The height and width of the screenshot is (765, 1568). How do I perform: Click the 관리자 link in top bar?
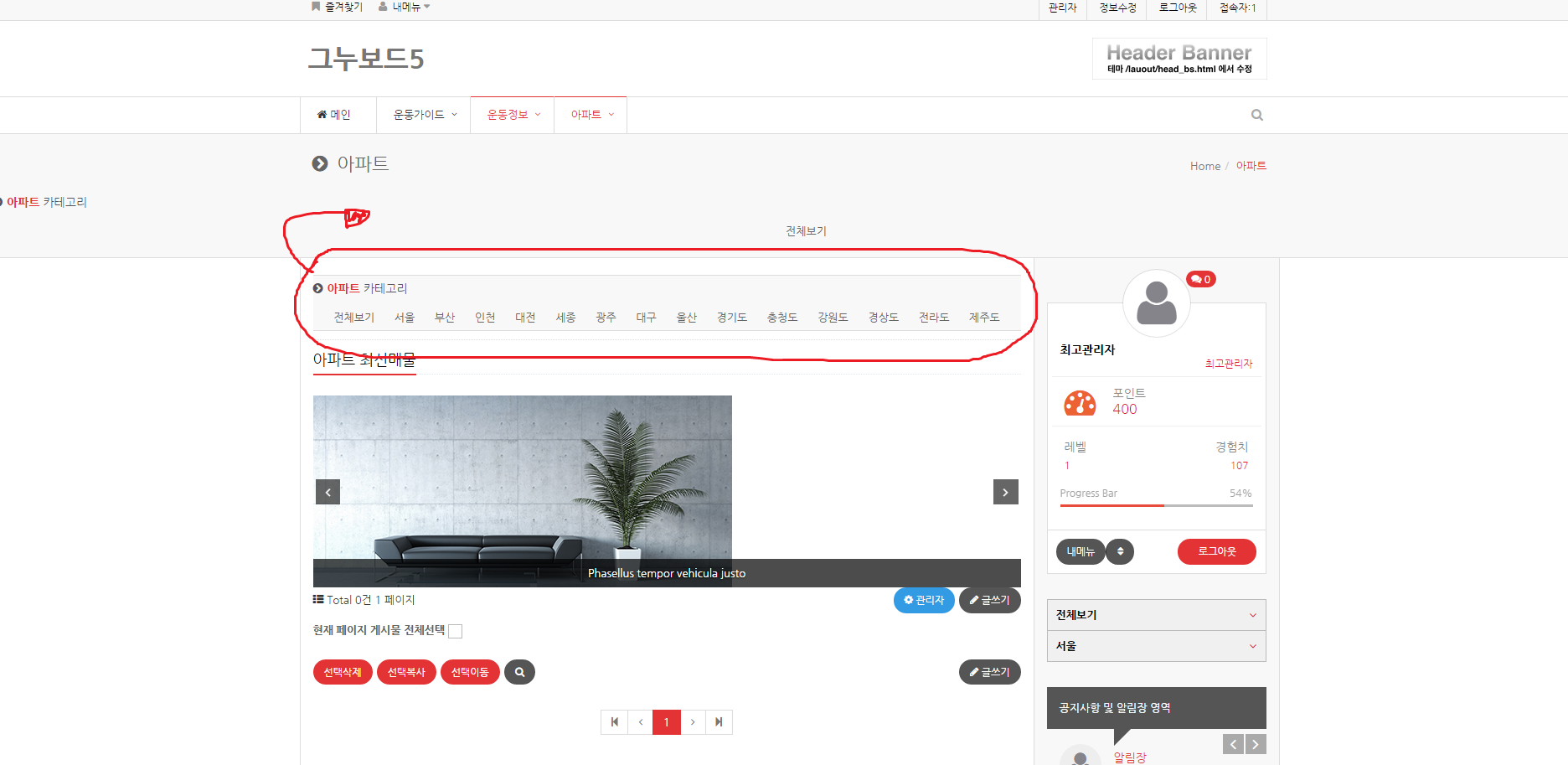click(x=1062, y=8)
